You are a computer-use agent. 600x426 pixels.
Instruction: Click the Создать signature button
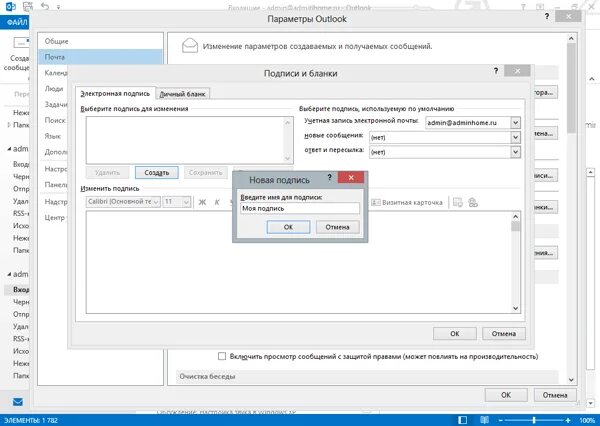[x=157, y=173]
